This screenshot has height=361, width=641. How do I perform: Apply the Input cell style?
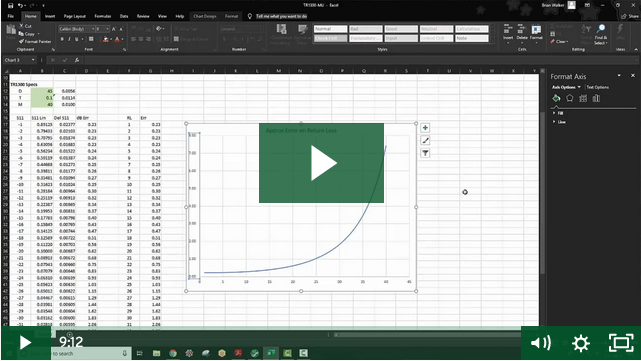click(x=401, y=38)
